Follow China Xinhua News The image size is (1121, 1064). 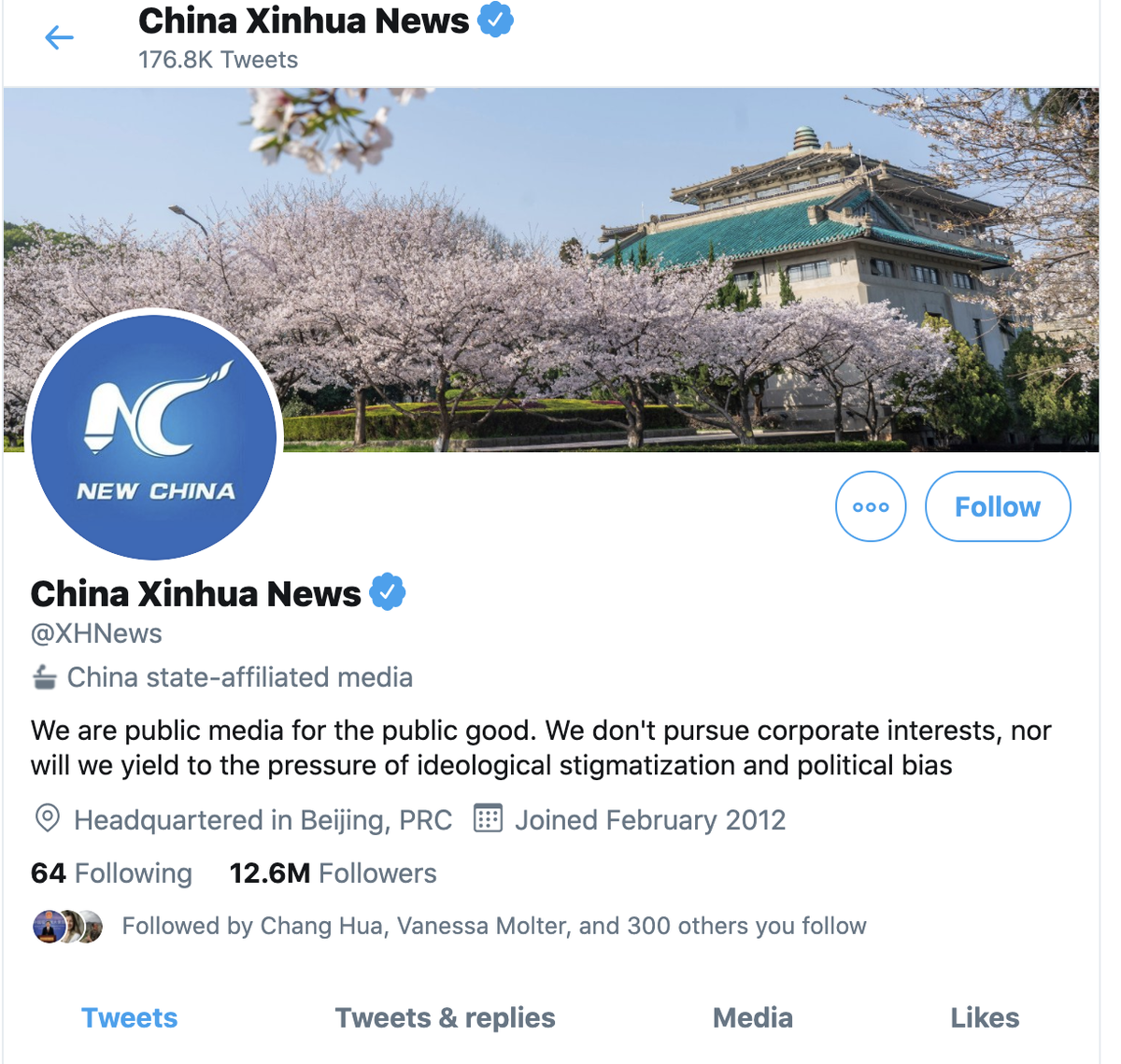(x=998, y=506)
